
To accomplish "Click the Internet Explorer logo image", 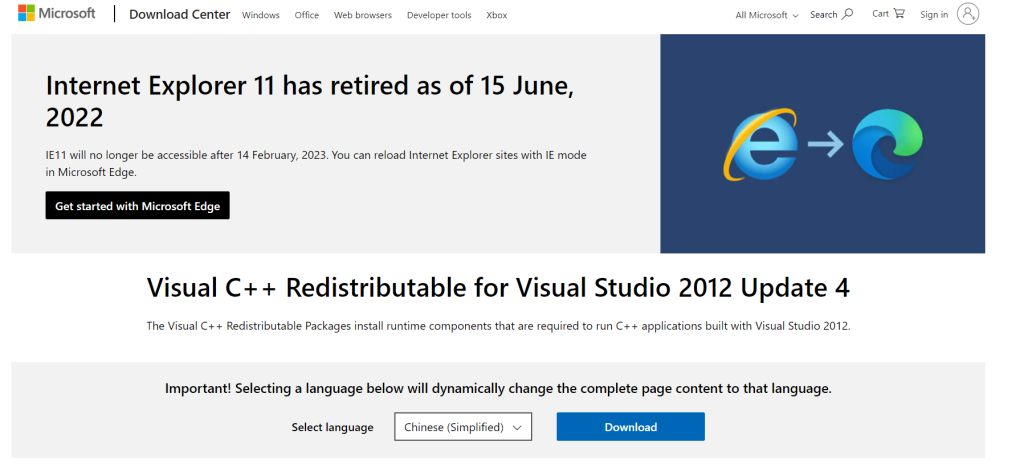I will pyautogui.click(x=760, y=145).
